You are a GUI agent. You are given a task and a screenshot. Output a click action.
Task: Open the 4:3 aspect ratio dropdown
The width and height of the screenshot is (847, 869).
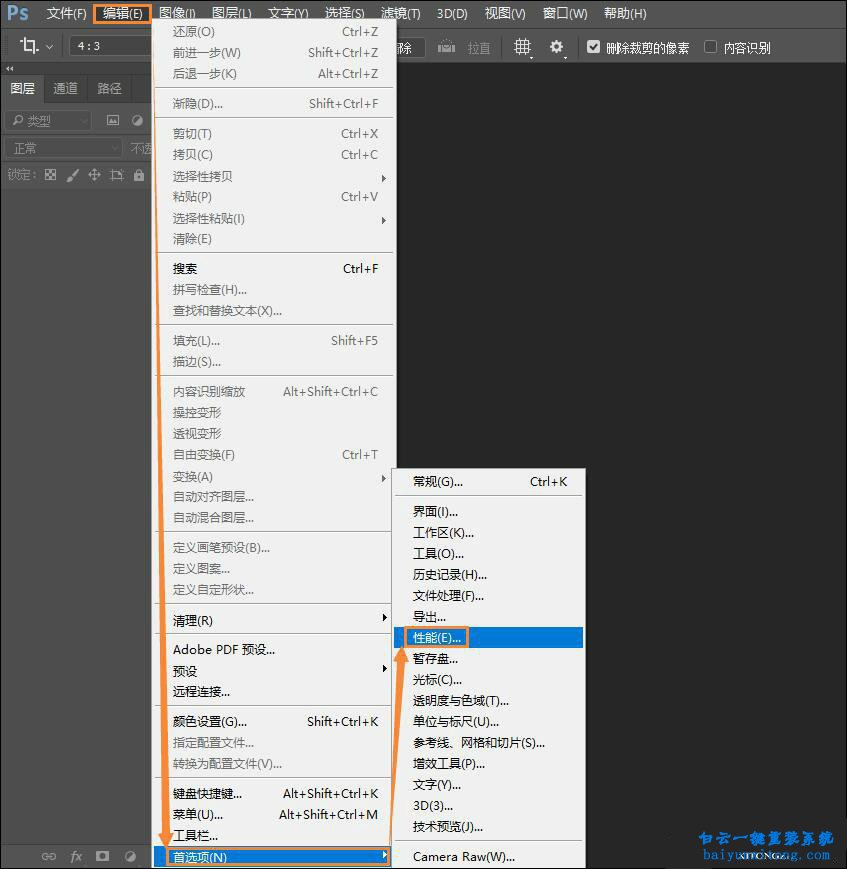[108, 45]
